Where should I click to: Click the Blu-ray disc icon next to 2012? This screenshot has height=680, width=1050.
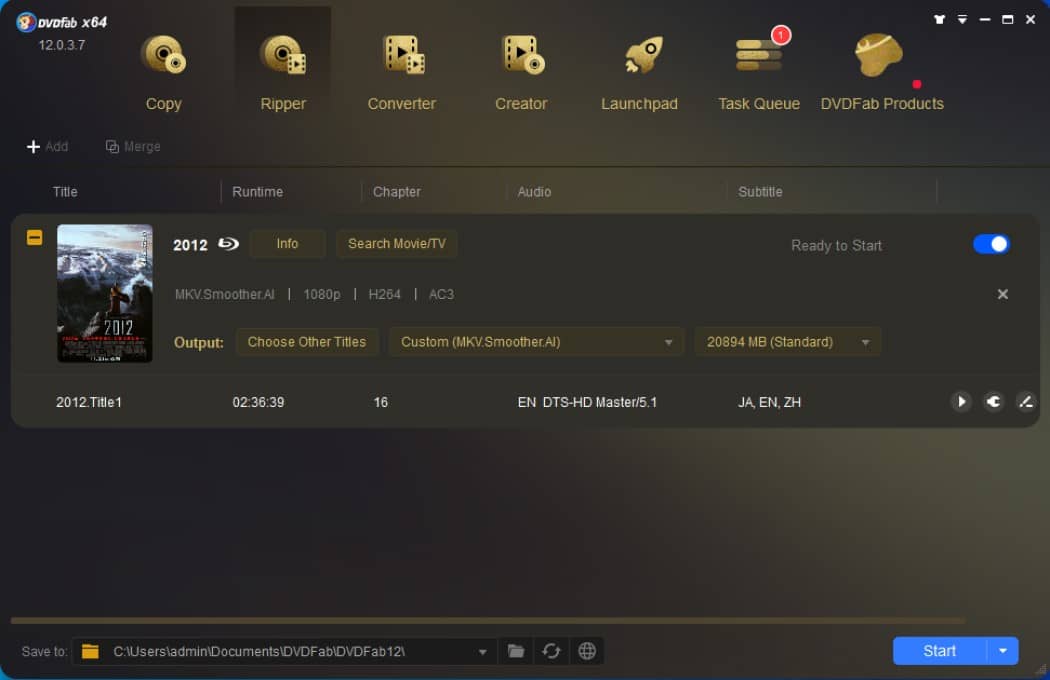(228, 244)
